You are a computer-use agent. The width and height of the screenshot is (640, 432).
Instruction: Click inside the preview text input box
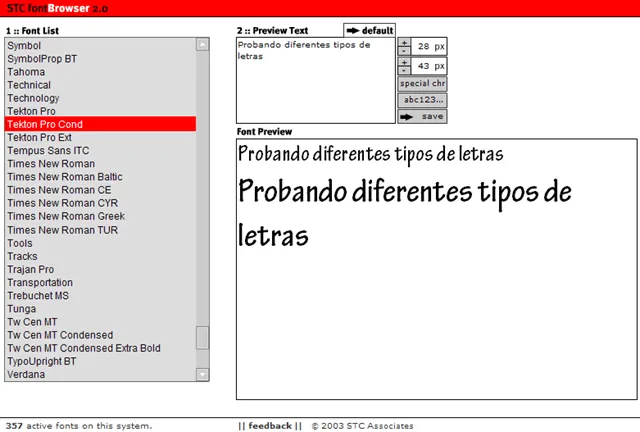(316, 80)
